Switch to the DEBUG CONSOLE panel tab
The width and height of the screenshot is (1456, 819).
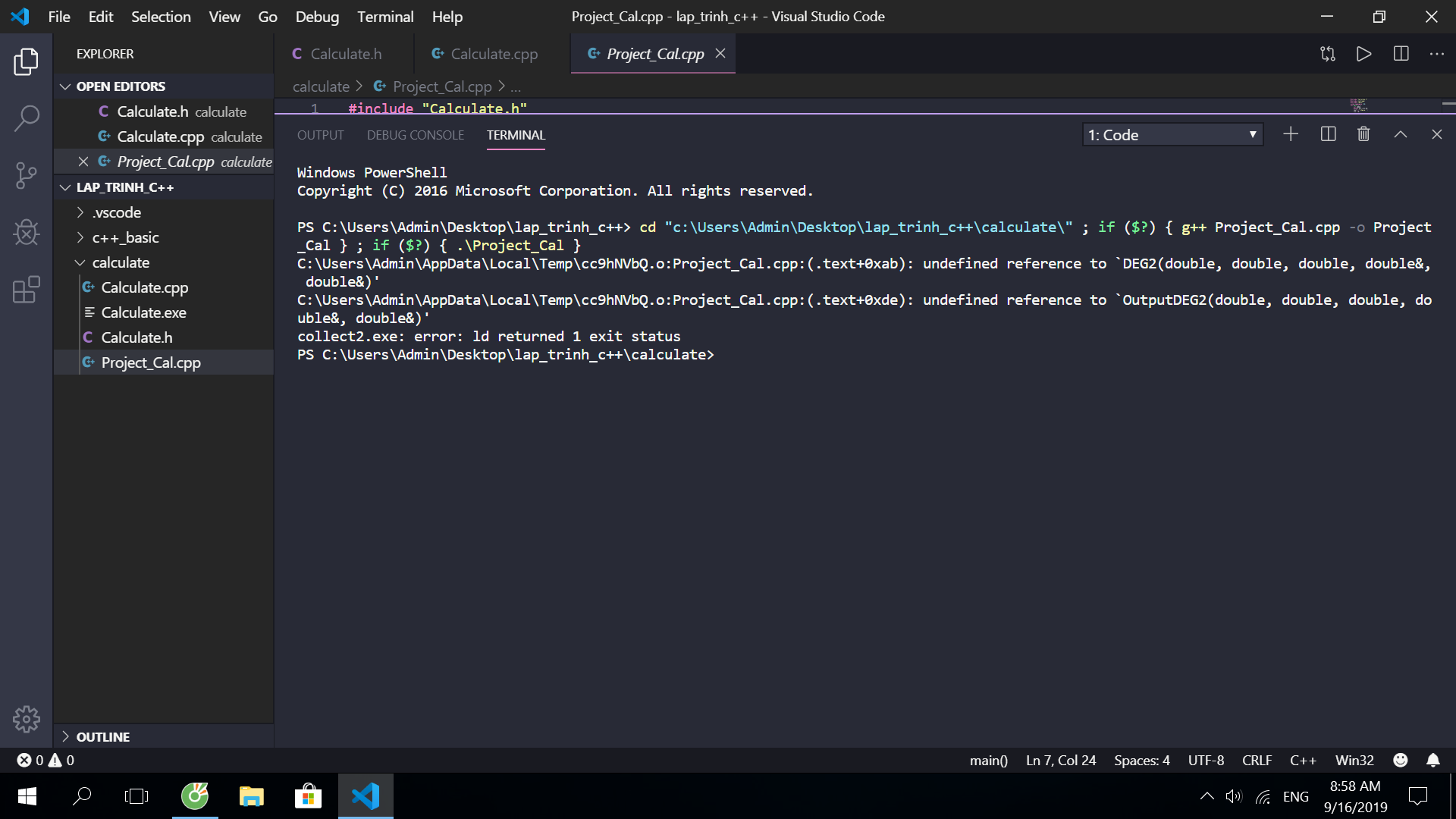[x=416, y=135]
